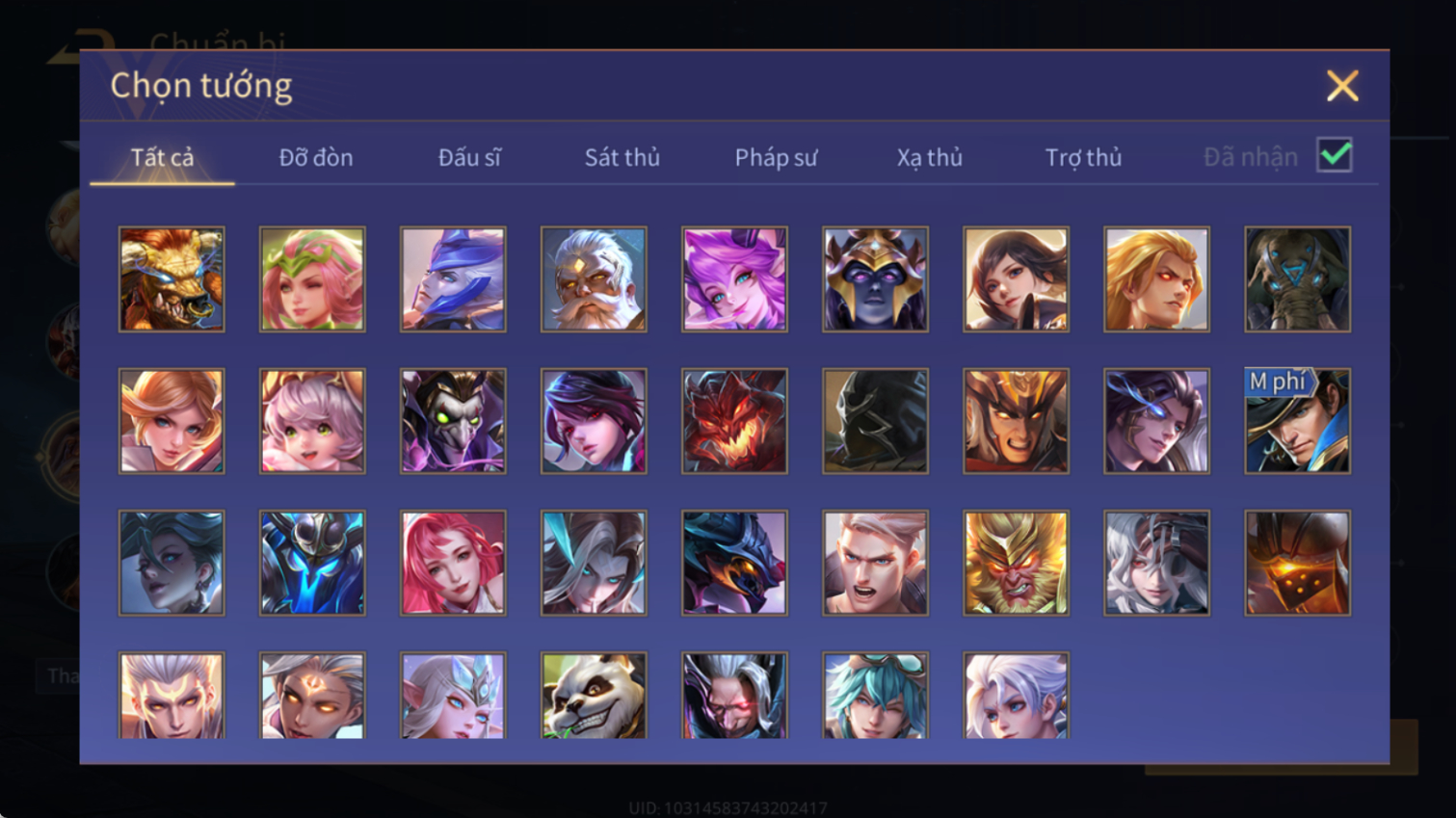This screenshot has height=818, width=1456.
Task: Choose the blue-faced gold-helmet hero
Action: 875,279
